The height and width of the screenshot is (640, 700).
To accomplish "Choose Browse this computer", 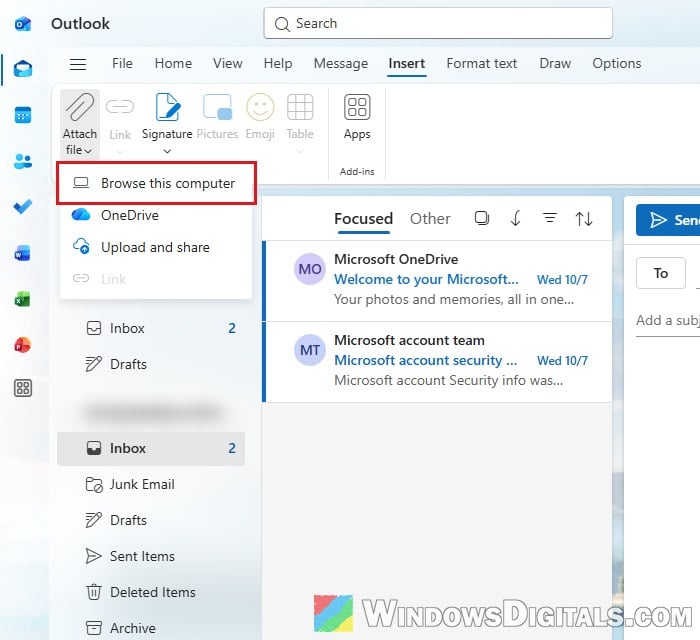I will pyautogui.click(x=156, y=183).
